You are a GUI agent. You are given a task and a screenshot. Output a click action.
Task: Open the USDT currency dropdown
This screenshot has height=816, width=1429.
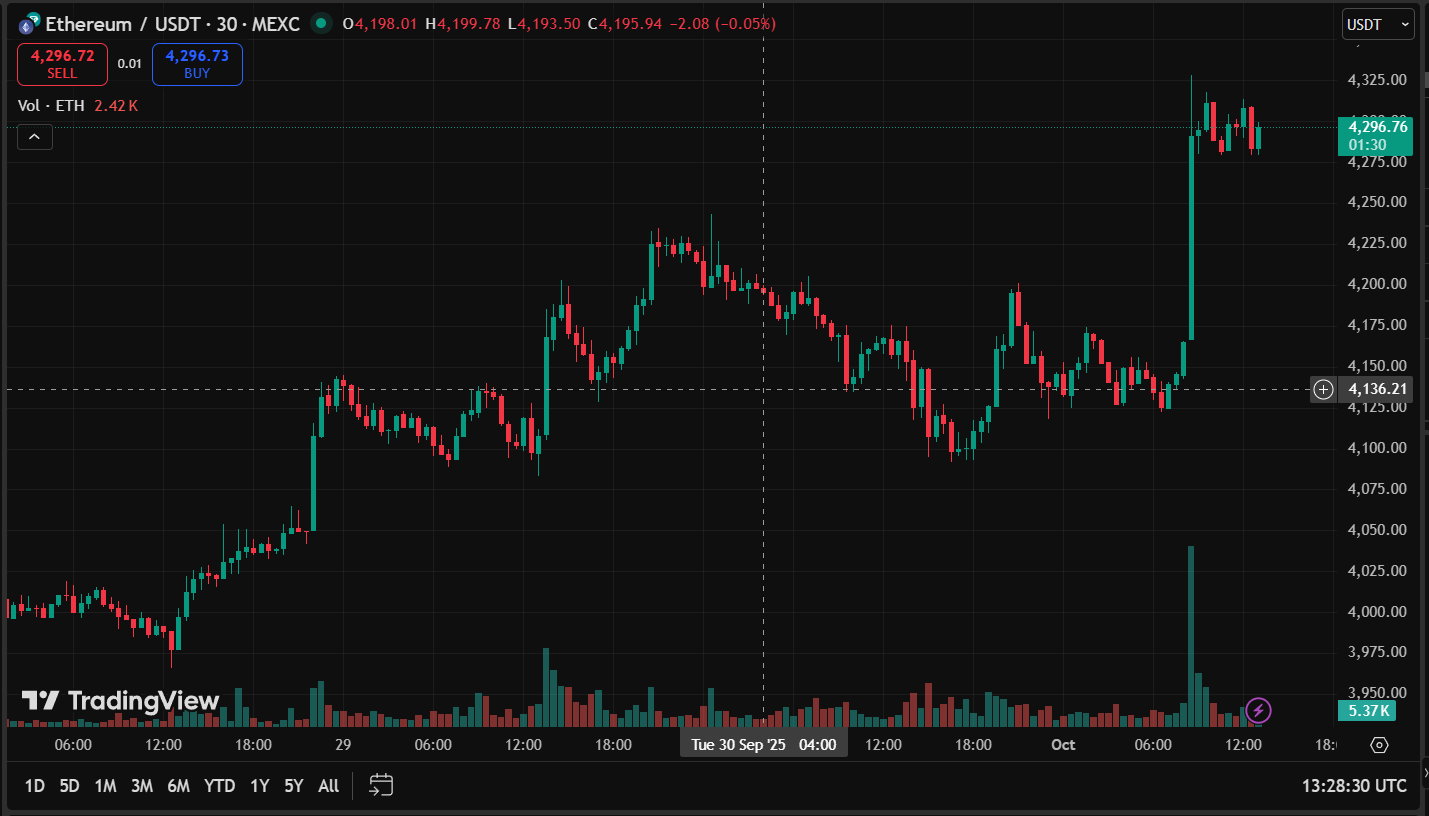[x=1378, y=24]
